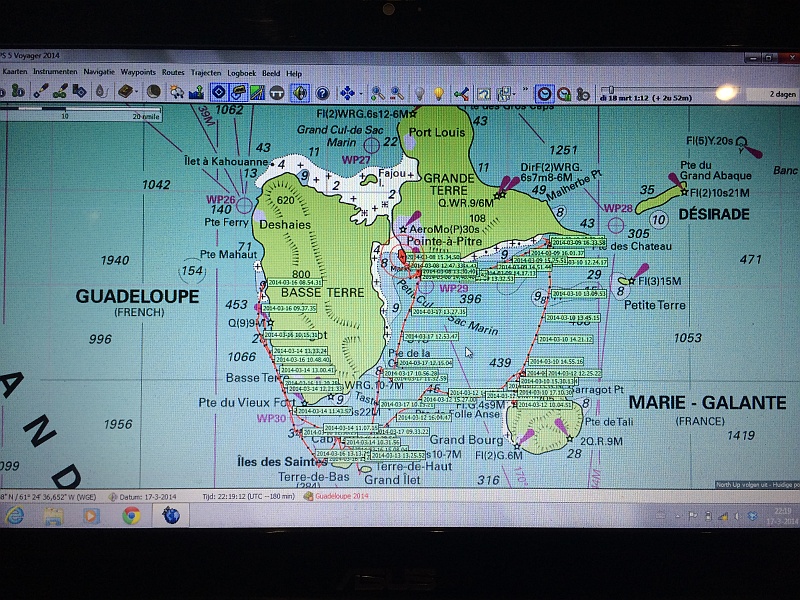Image resolution: width=800 pixels, height=600 pixels.
Task: Click the '2 dagen' time range field
Action: tap(772, 94)
